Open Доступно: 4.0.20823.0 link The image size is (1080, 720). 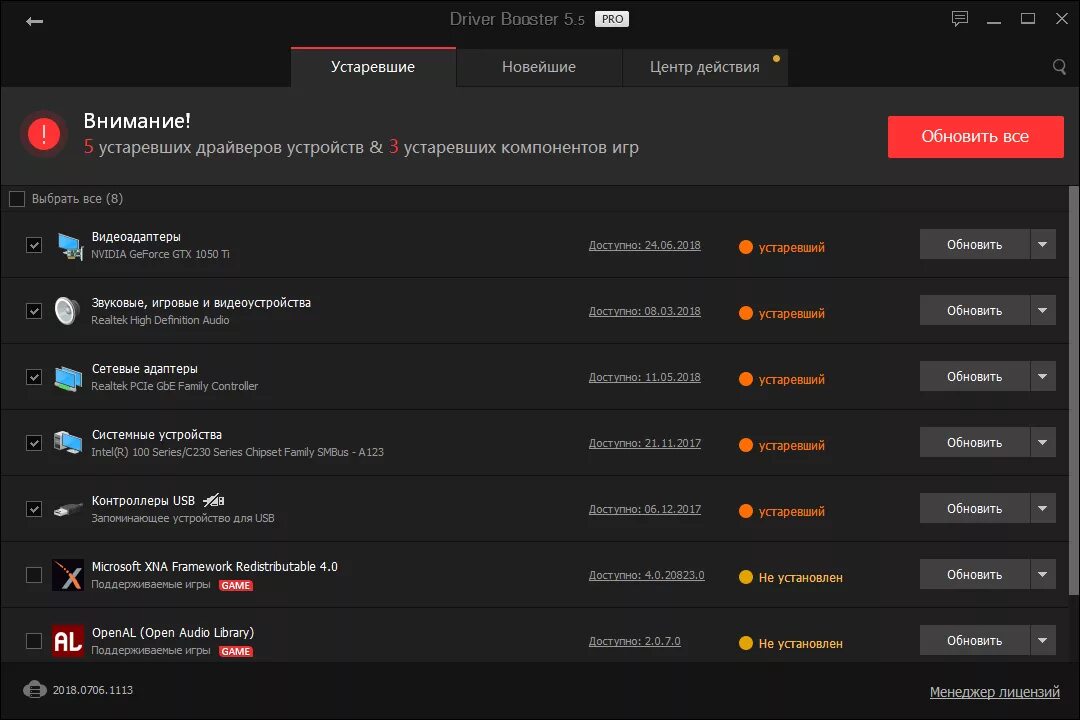647,575
